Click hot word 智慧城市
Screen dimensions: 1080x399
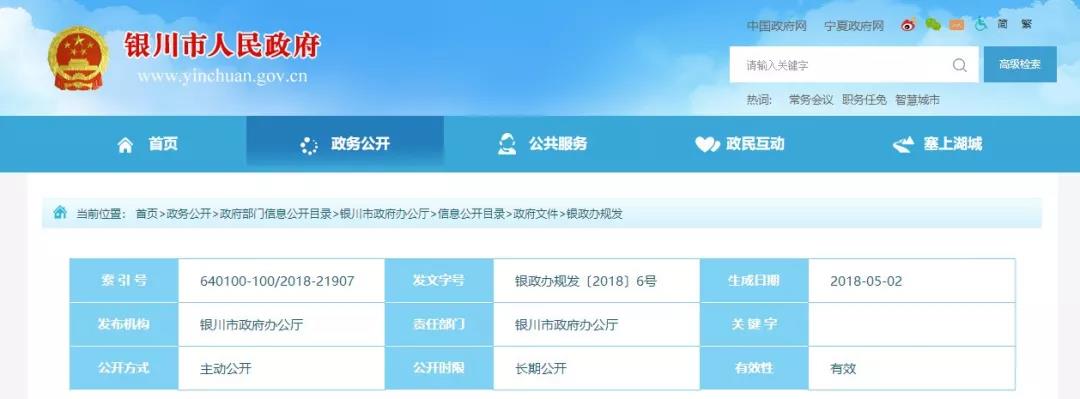pyautogui.click(x=917, y=100)
